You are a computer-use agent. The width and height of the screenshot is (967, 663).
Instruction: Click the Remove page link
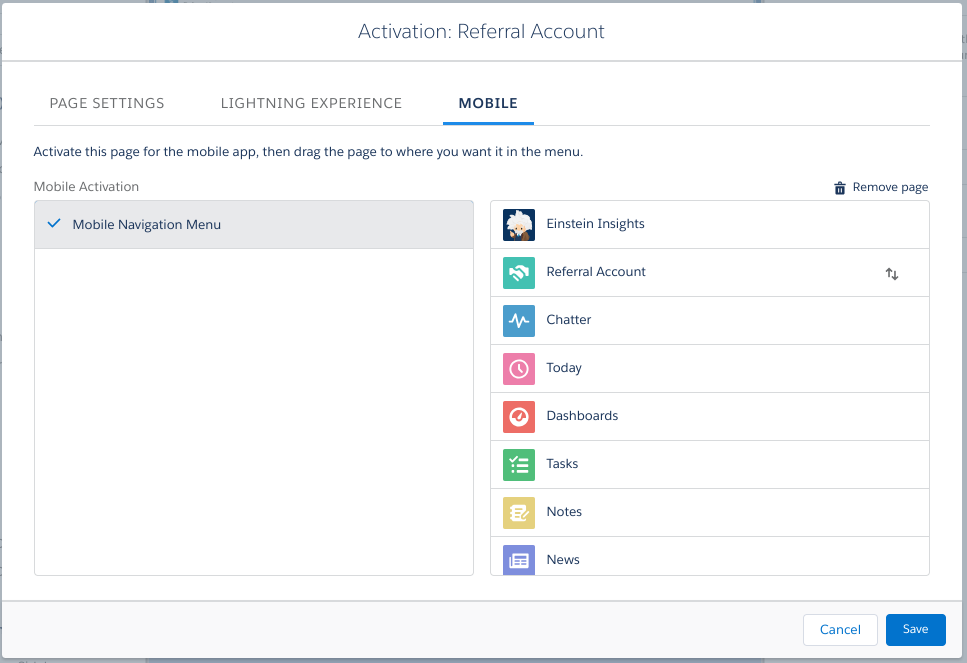pos(890,186)
